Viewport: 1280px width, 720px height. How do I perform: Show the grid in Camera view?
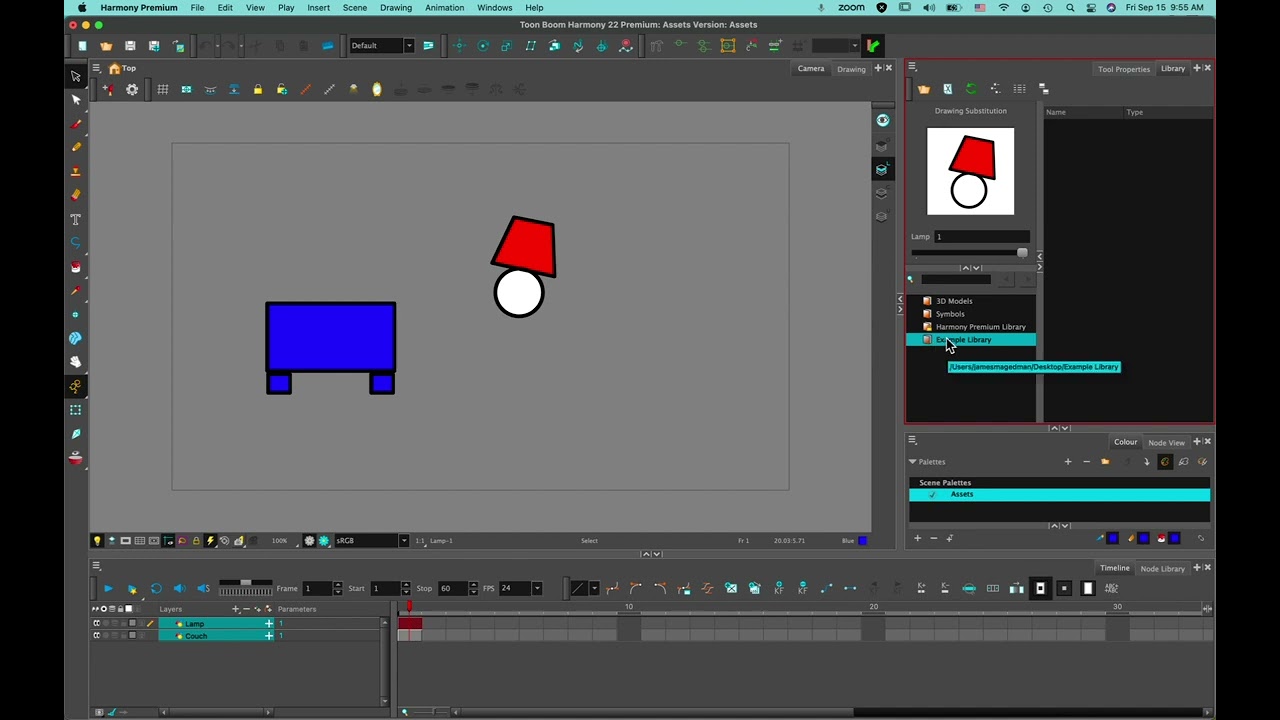pos(162,89)
